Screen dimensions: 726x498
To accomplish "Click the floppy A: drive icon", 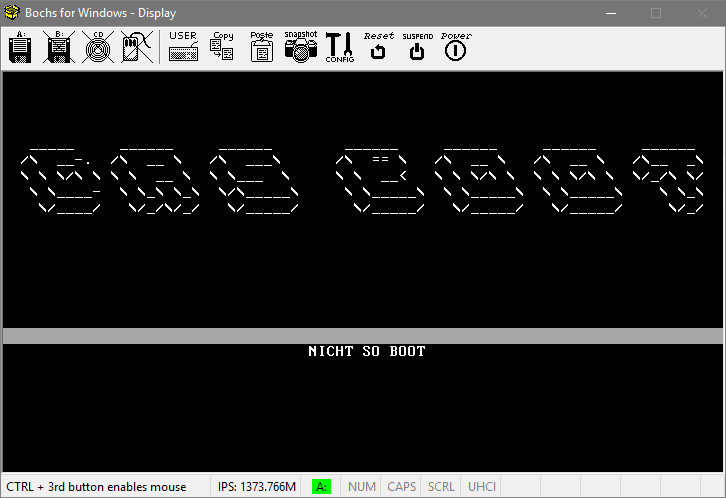I will point(20,47).
